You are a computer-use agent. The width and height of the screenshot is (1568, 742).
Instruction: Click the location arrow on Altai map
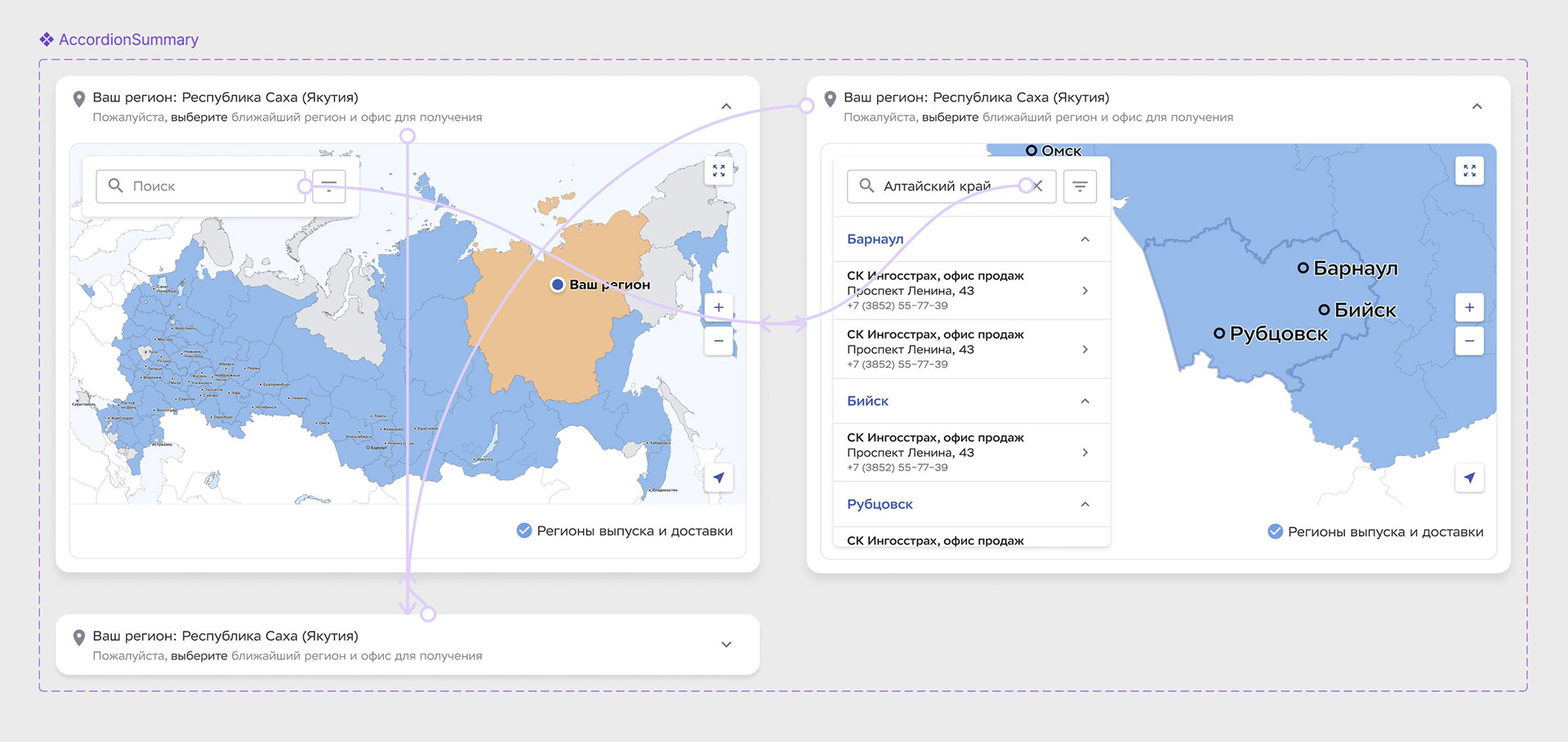[x=1469, y=478]
